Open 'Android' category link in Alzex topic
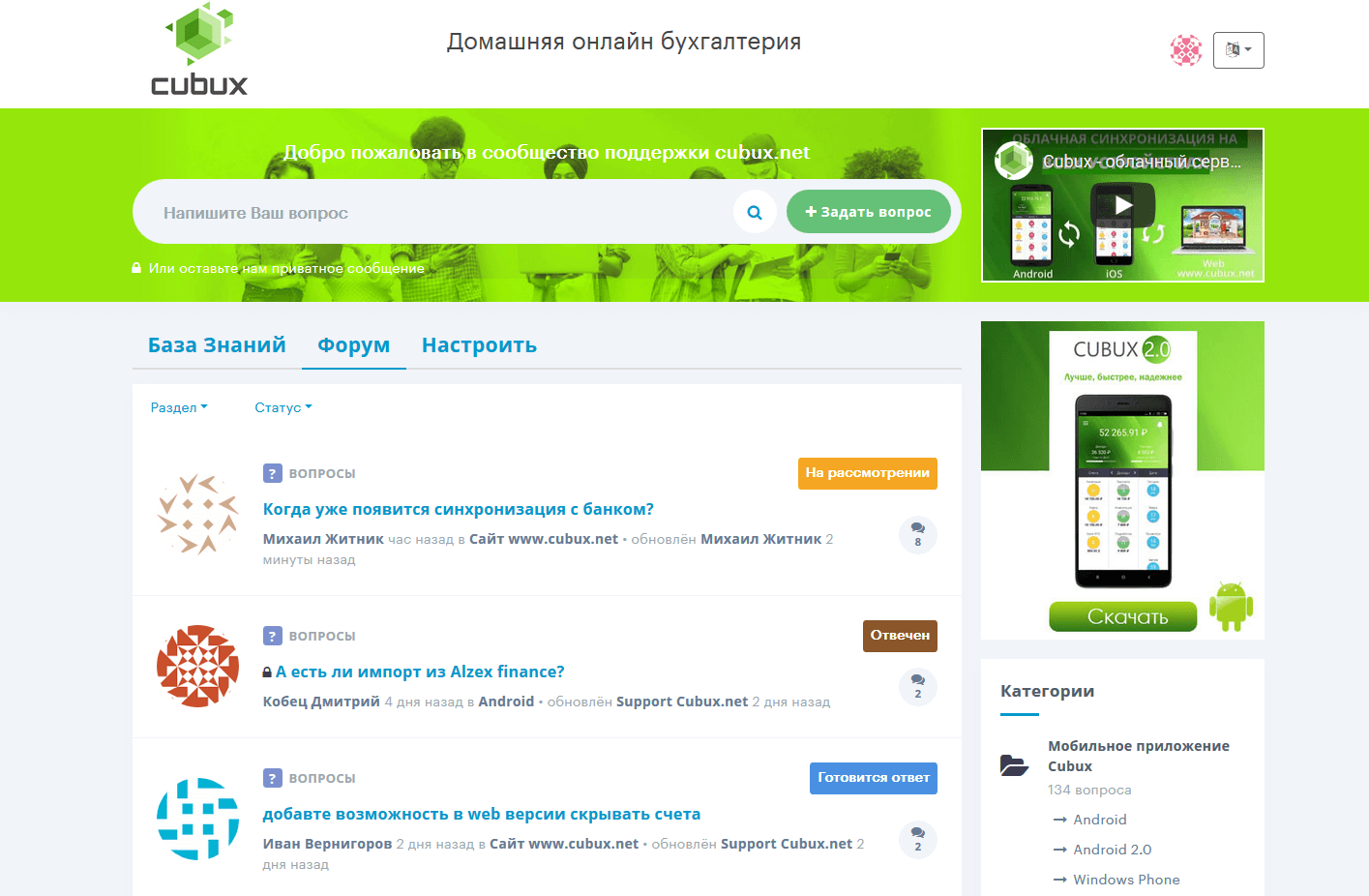 [x=506, y=702]
